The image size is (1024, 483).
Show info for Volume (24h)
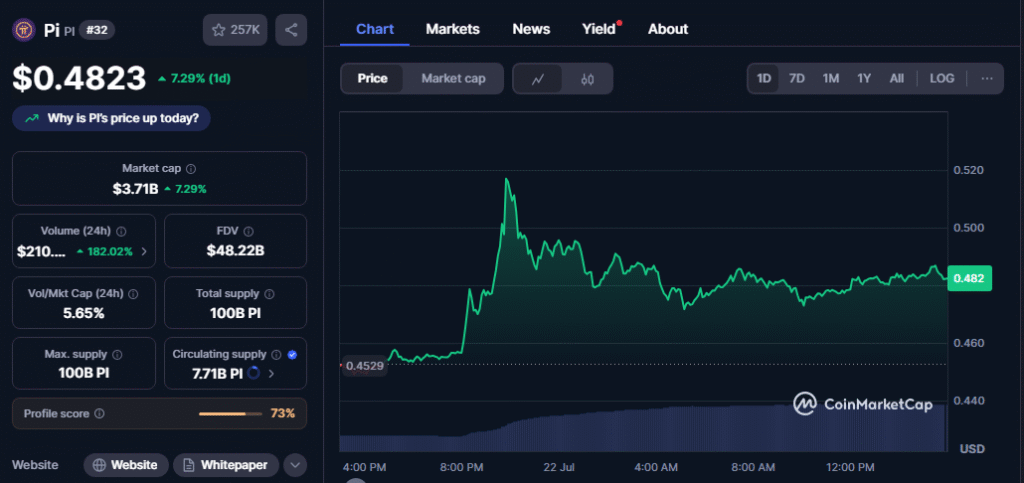(121, 231)
